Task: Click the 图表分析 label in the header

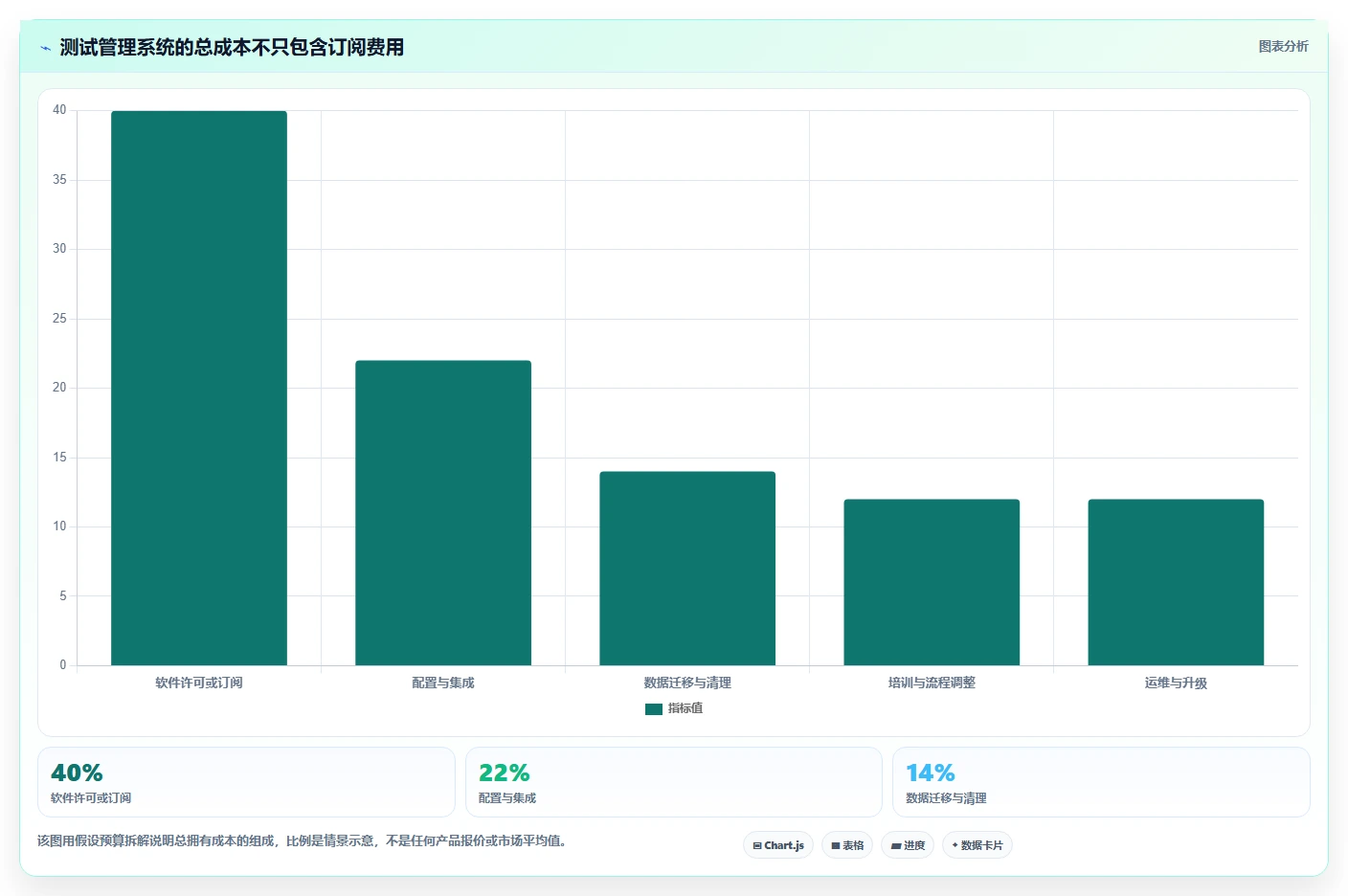Action: click(1283, 46)
